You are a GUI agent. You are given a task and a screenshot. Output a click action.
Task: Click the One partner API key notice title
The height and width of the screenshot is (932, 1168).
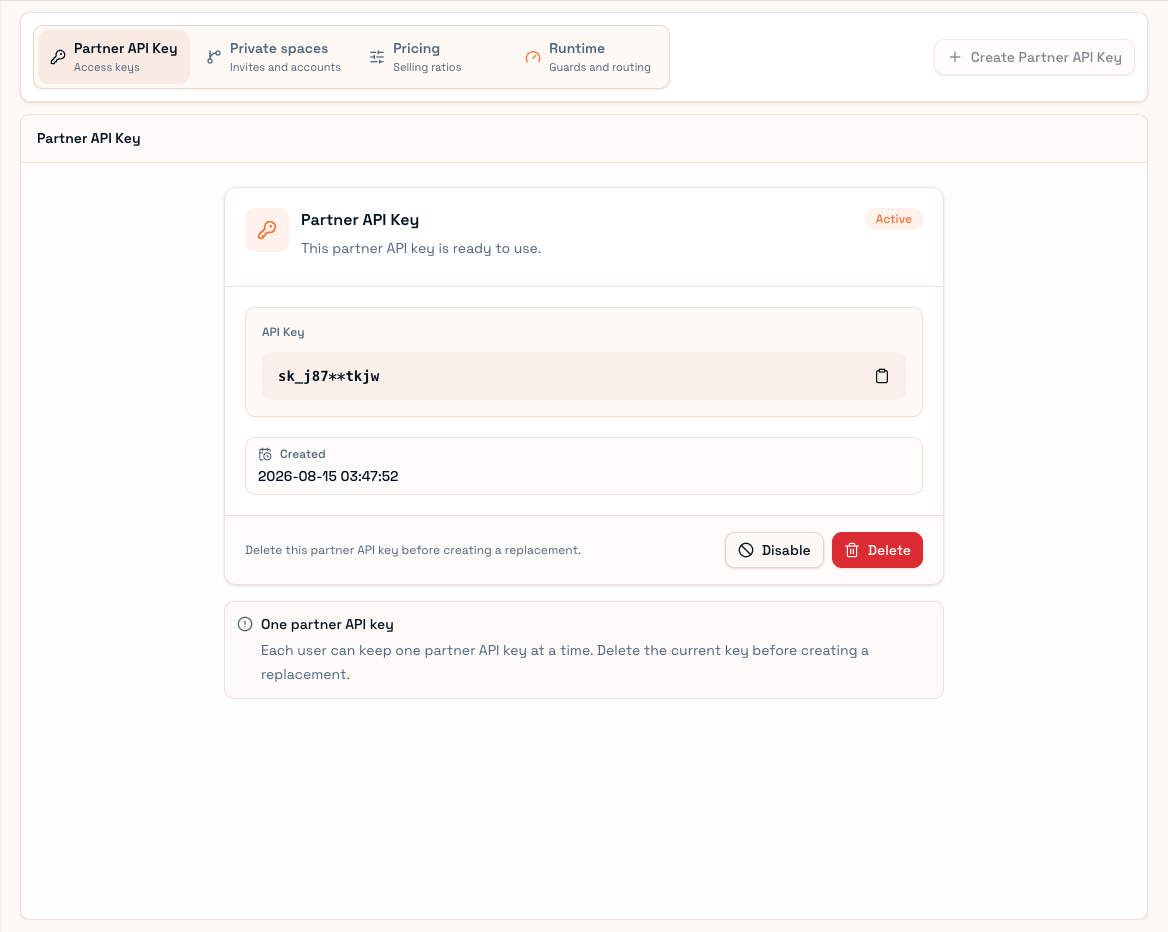[327, 624]
